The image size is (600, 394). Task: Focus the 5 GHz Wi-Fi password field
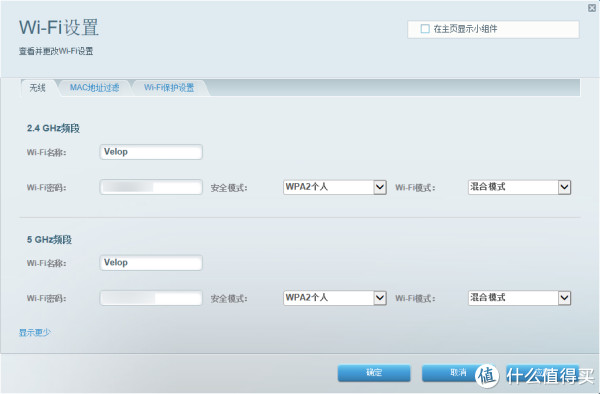[151, 298]
